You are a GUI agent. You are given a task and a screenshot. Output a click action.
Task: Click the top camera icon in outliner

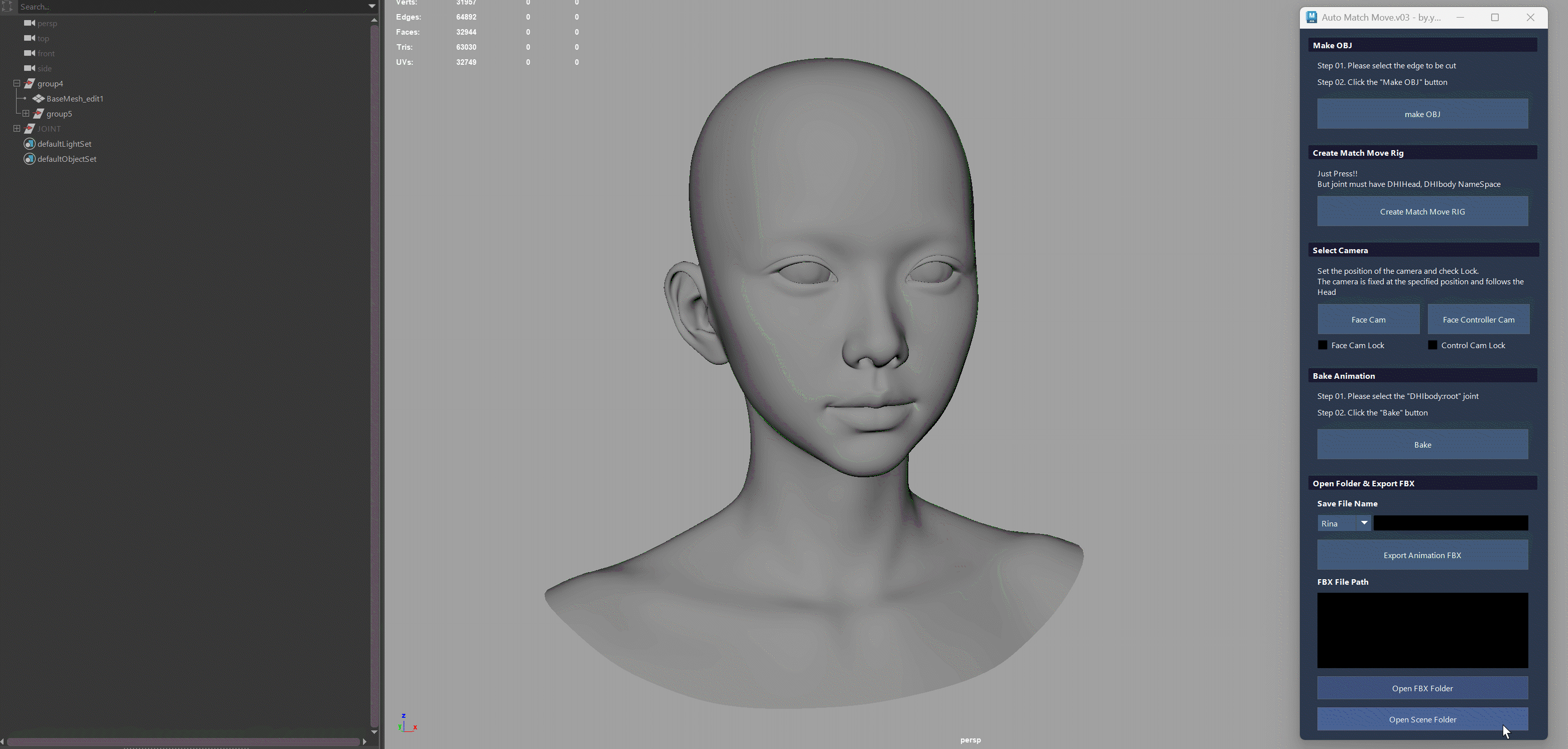point(29,38)
